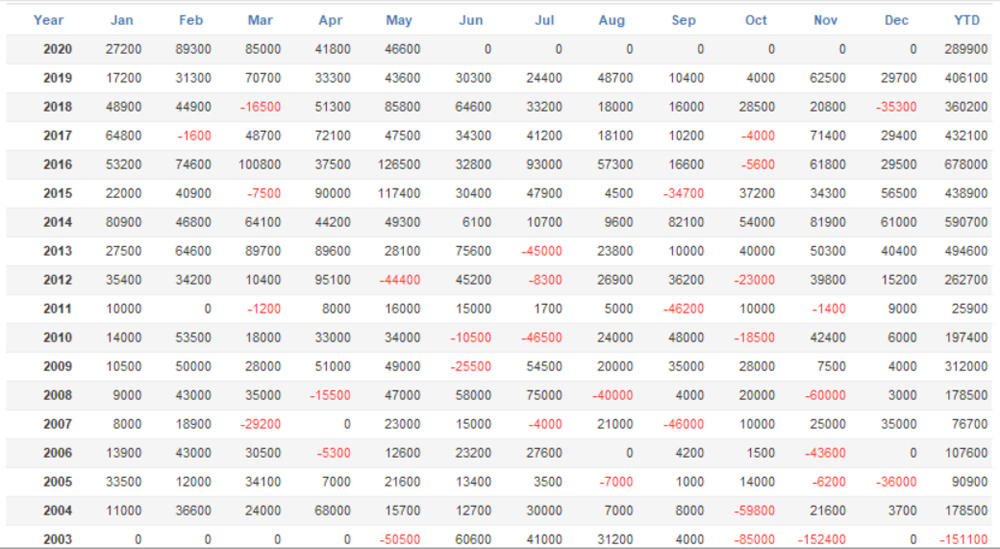Click the Apr column header
The width and height of the screenshot is (1000, 549).
point(330,20)
